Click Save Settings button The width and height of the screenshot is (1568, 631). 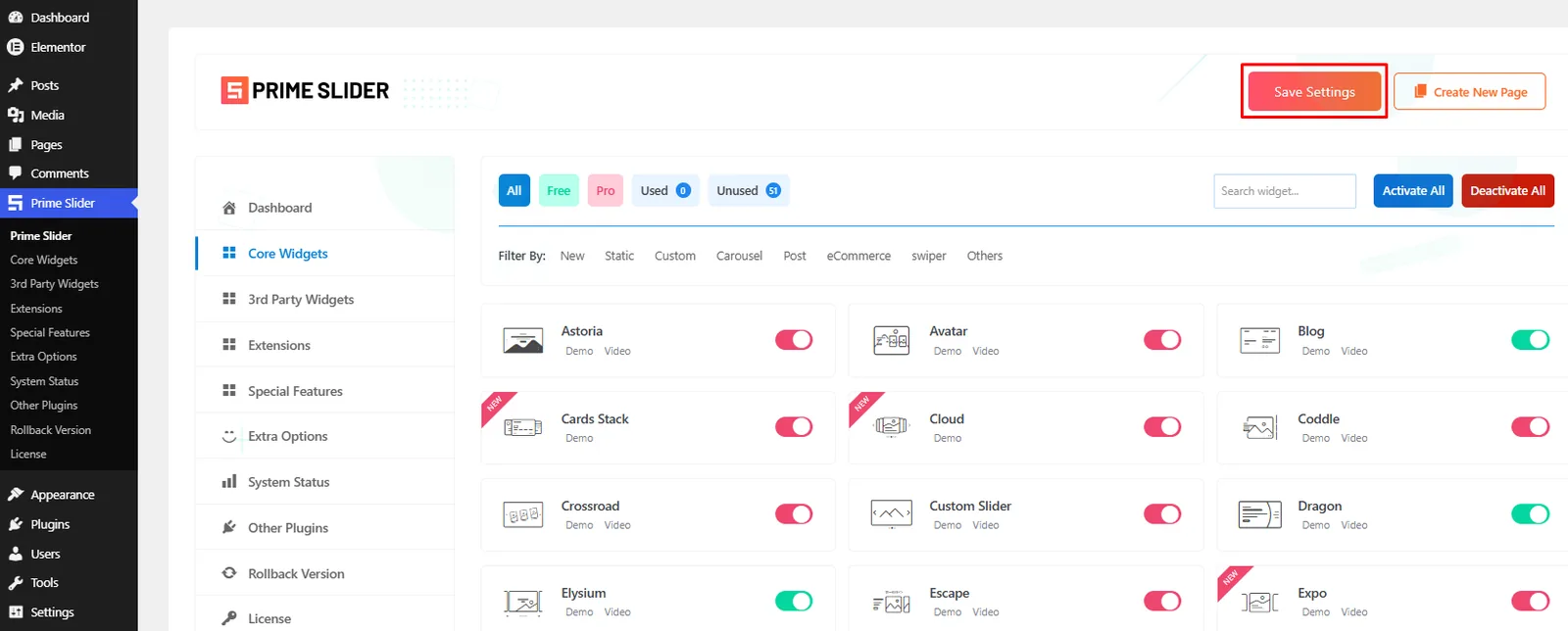(x=1314, y=92)
